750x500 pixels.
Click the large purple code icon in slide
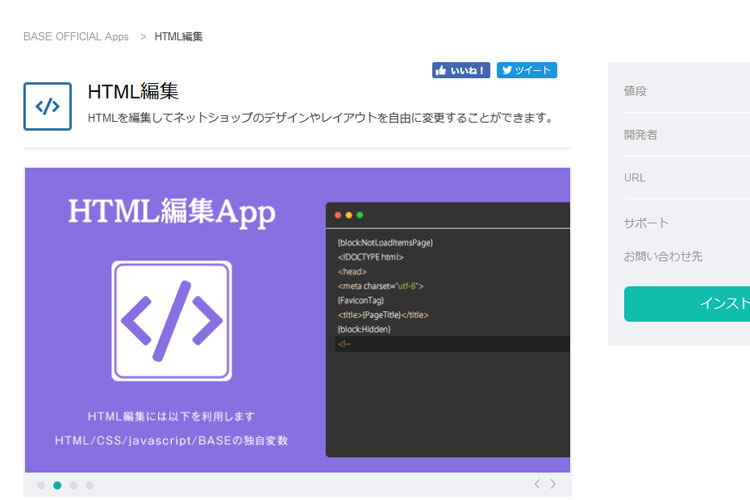tap(171, 320)
